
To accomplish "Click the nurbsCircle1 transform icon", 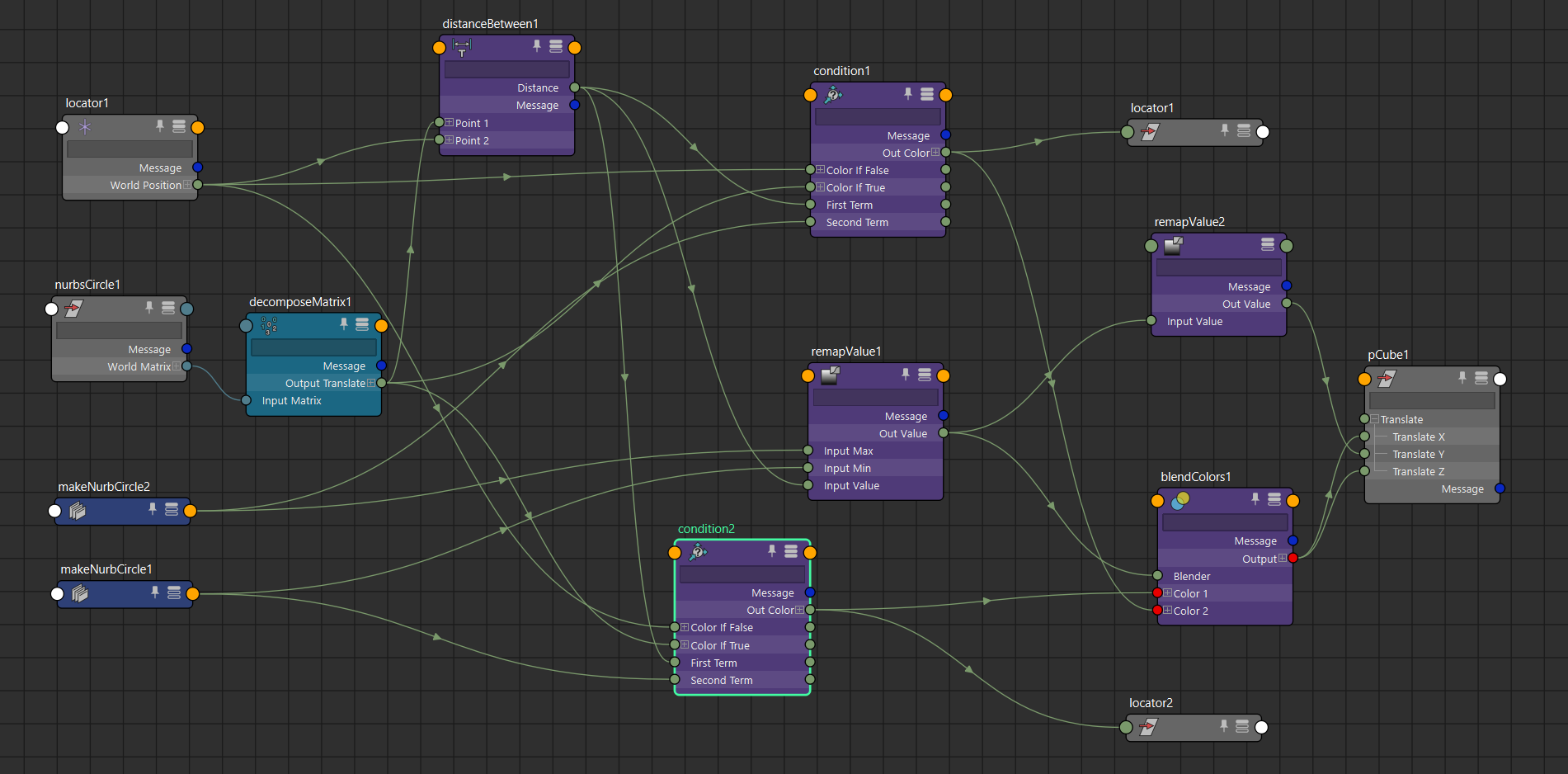I will 73,309.
